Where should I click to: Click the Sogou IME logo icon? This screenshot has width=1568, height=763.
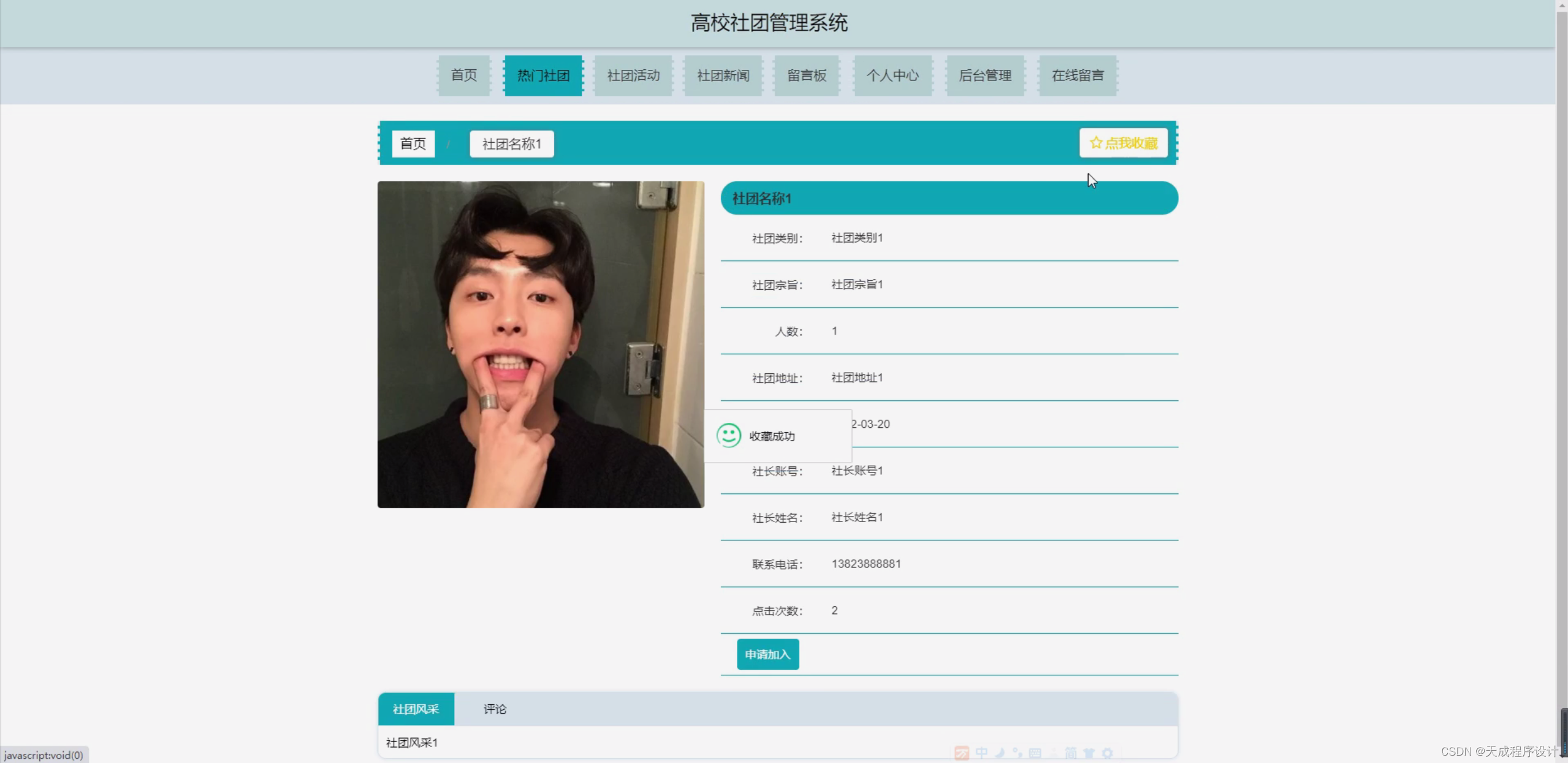962,753
